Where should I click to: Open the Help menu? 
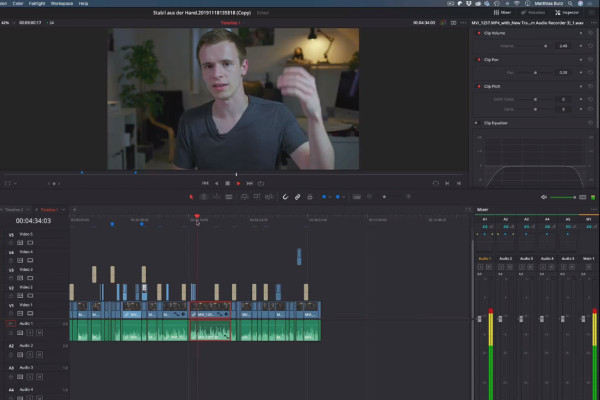click(83, 3)
